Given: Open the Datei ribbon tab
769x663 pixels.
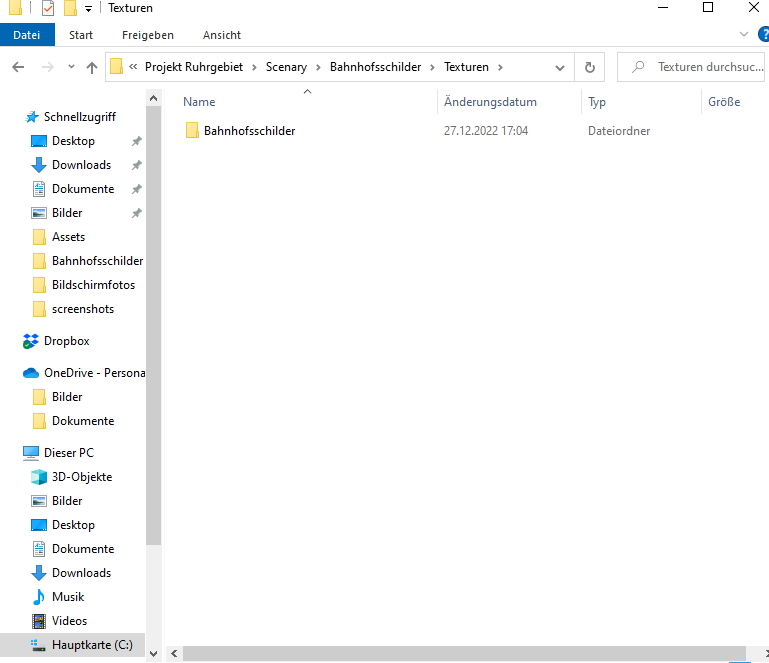Looking at the screenshot, I should pyautogui.click(x=27, y=35).
